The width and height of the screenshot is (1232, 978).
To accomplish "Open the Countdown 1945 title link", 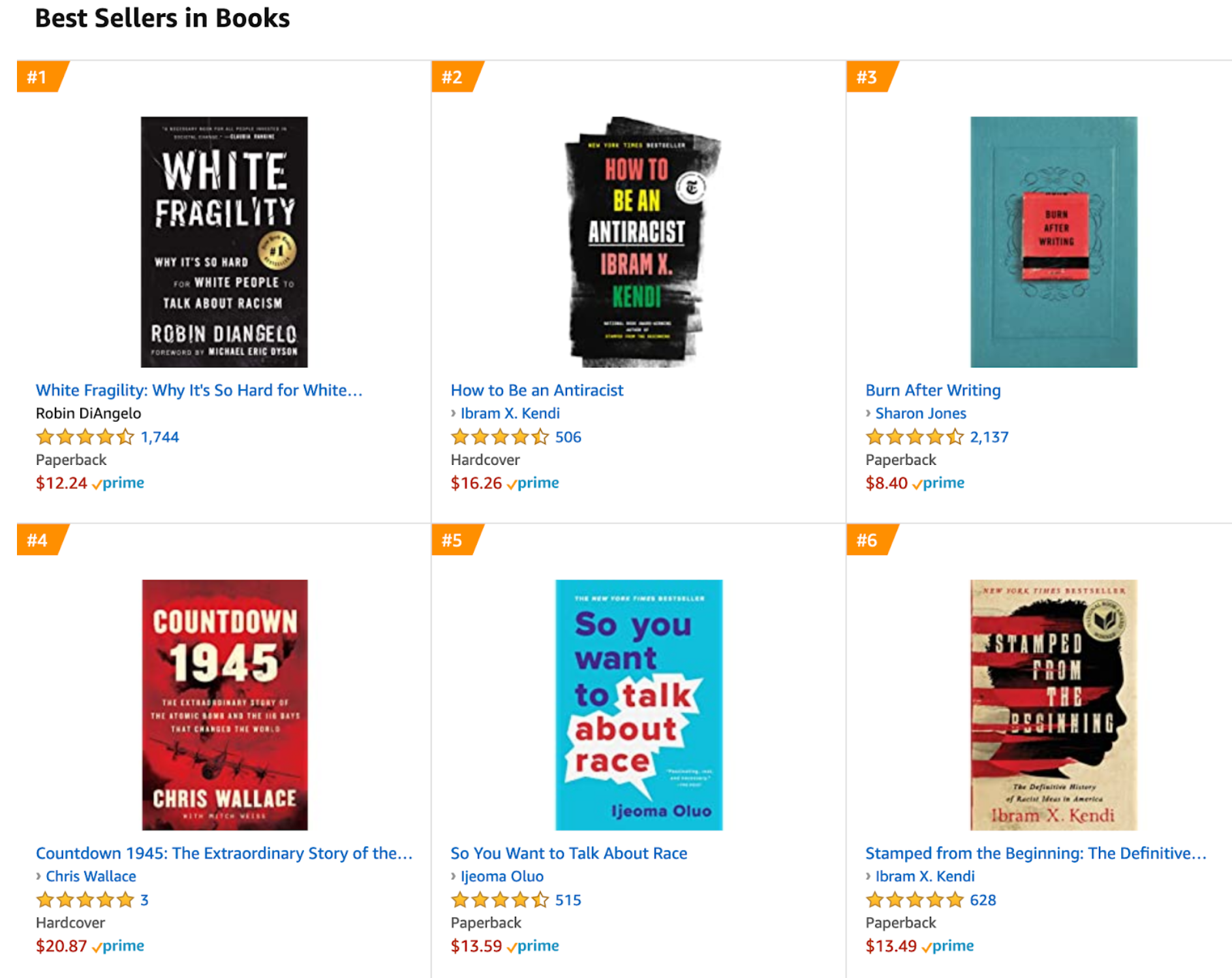I will pos(224,853).
